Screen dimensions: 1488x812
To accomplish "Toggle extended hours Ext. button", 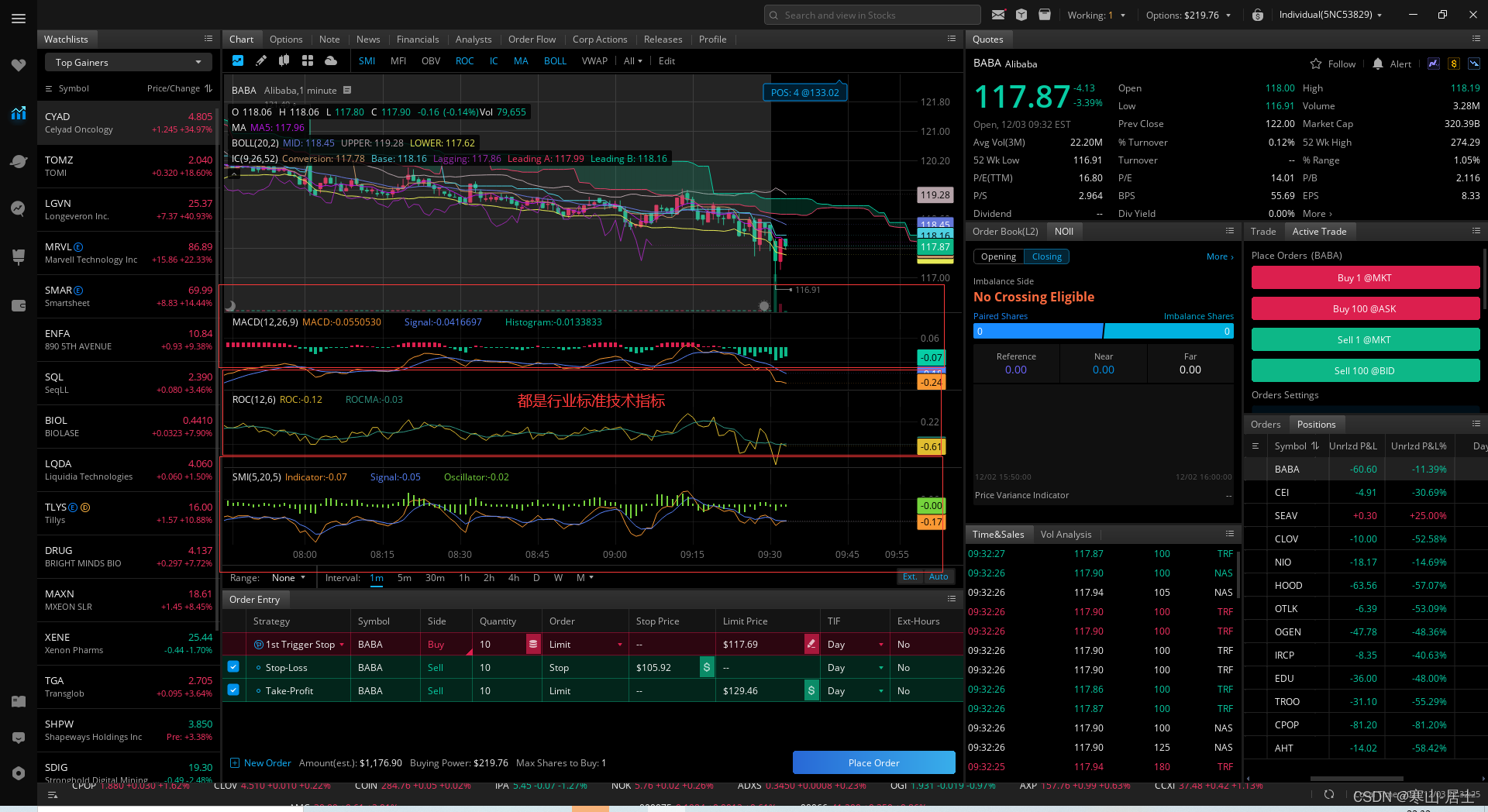I will tap(910, 576).
